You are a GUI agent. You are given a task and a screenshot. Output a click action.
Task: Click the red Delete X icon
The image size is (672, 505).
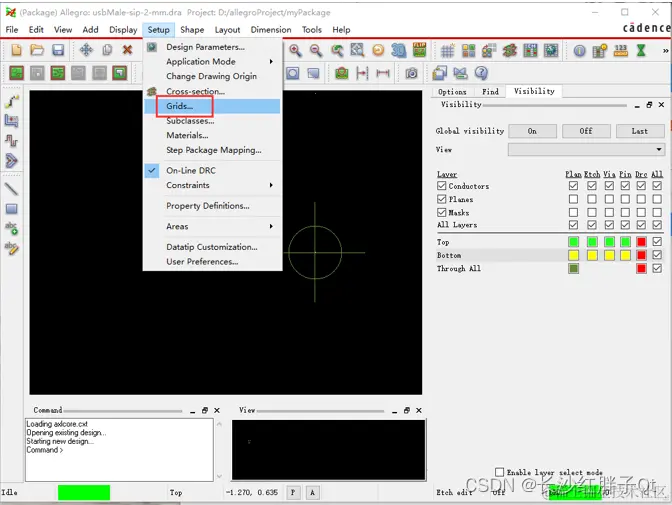(x=127, y=50)
